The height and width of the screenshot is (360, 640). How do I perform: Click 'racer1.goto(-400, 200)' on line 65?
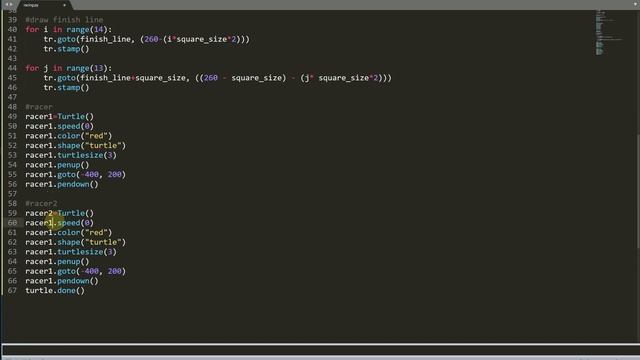coord(76,271)
